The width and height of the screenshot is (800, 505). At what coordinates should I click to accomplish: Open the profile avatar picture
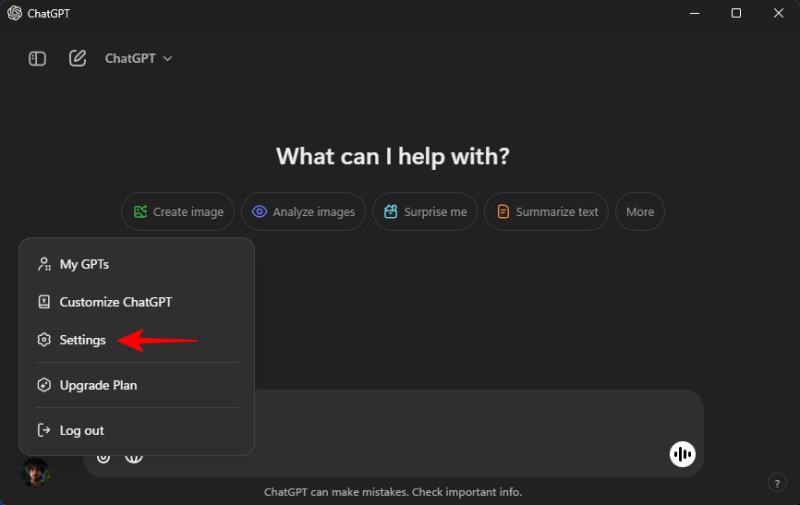coord(35,472)
